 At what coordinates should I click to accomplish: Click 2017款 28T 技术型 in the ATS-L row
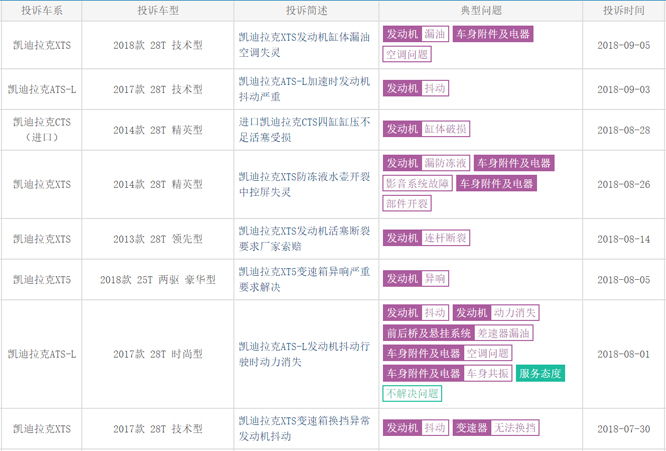pos(158,89)
